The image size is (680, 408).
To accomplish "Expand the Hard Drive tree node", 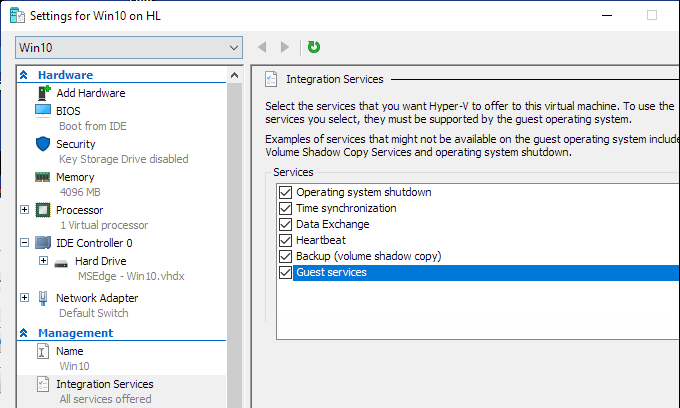I will (x=43, y=261).
